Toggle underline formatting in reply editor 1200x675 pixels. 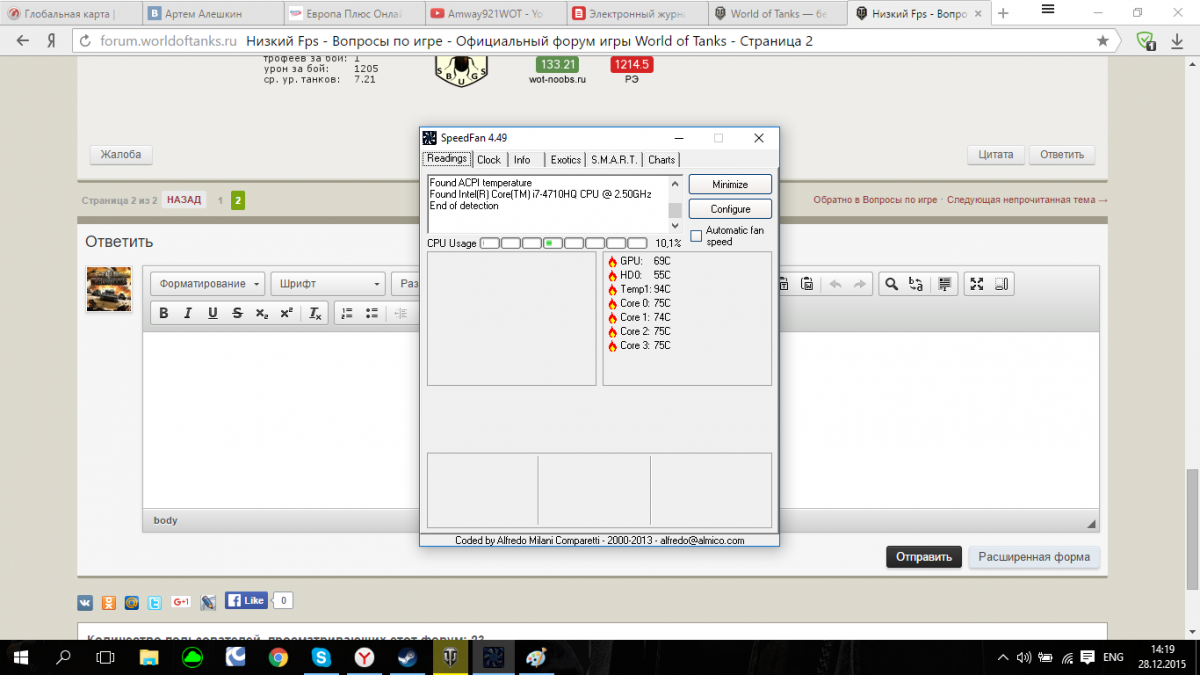pyautogui.click(x=212, y=313)
